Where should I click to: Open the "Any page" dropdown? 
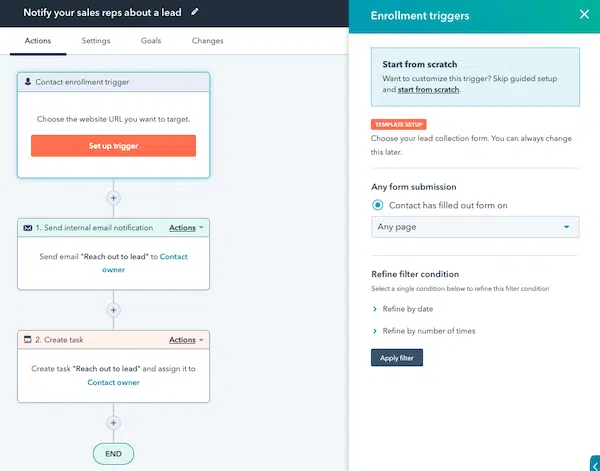click(474, 227)
